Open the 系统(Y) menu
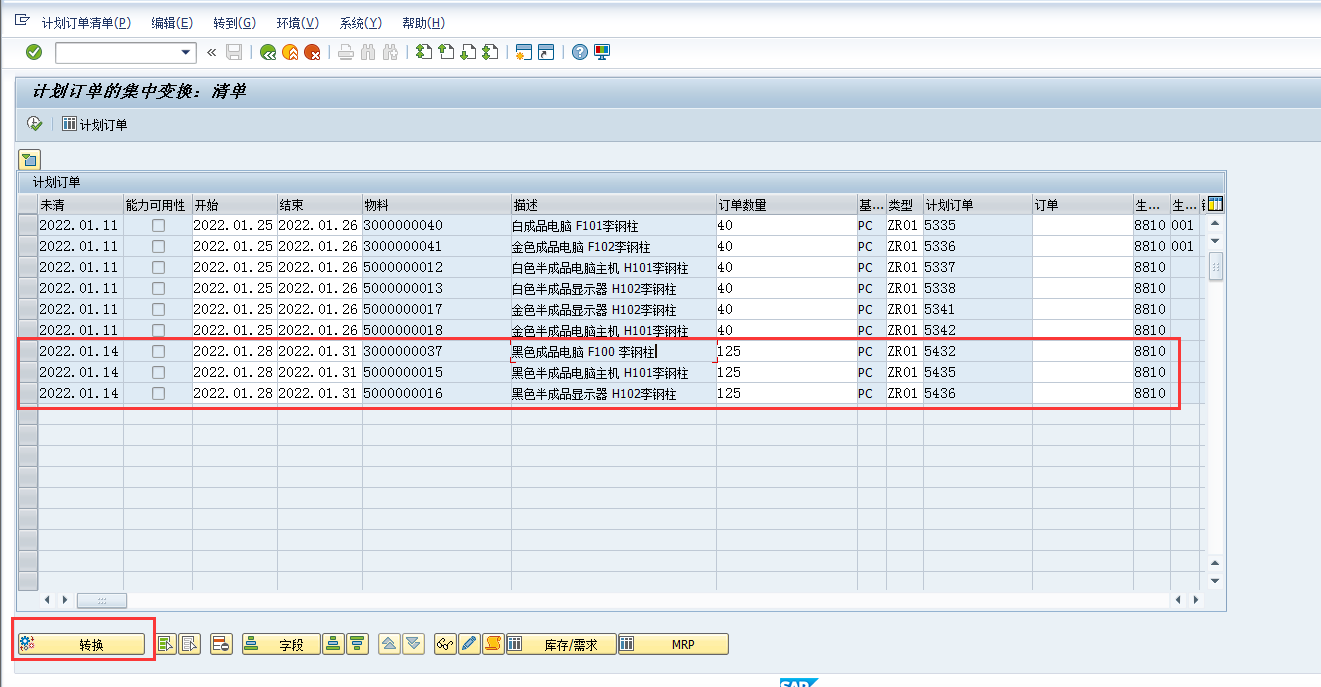 (x=360, y=22)
